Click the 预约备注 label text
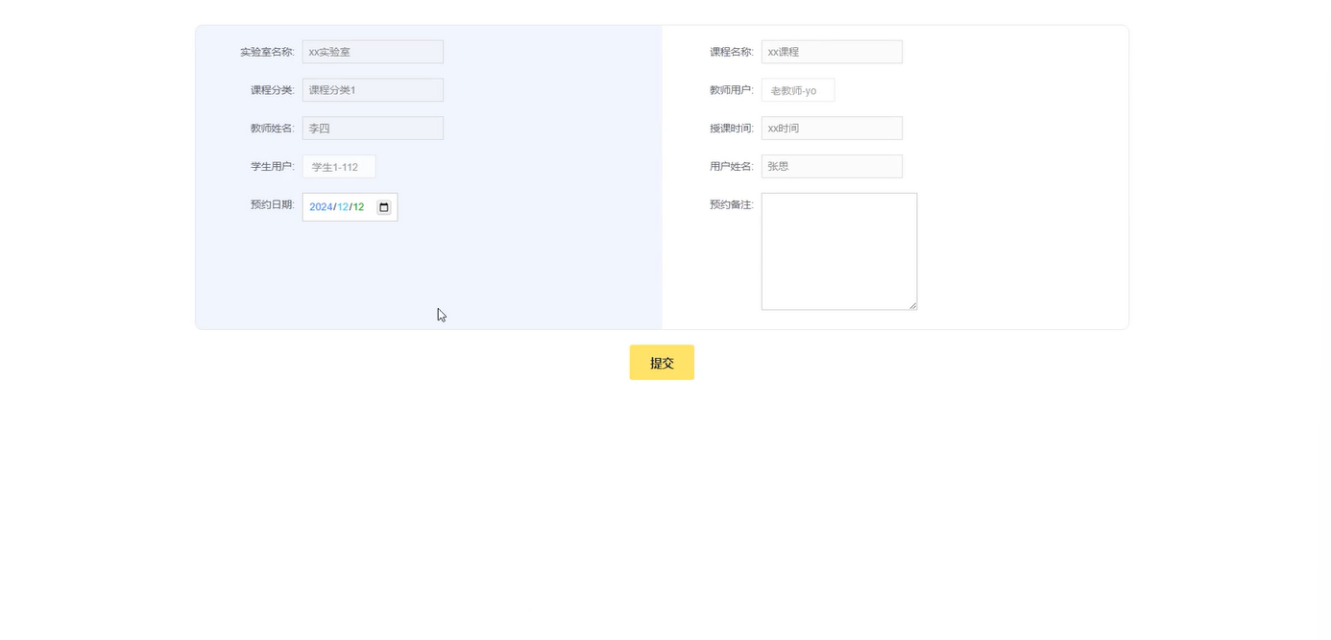1331x640 pixels. pyautogui.click(x=731, y=204)
